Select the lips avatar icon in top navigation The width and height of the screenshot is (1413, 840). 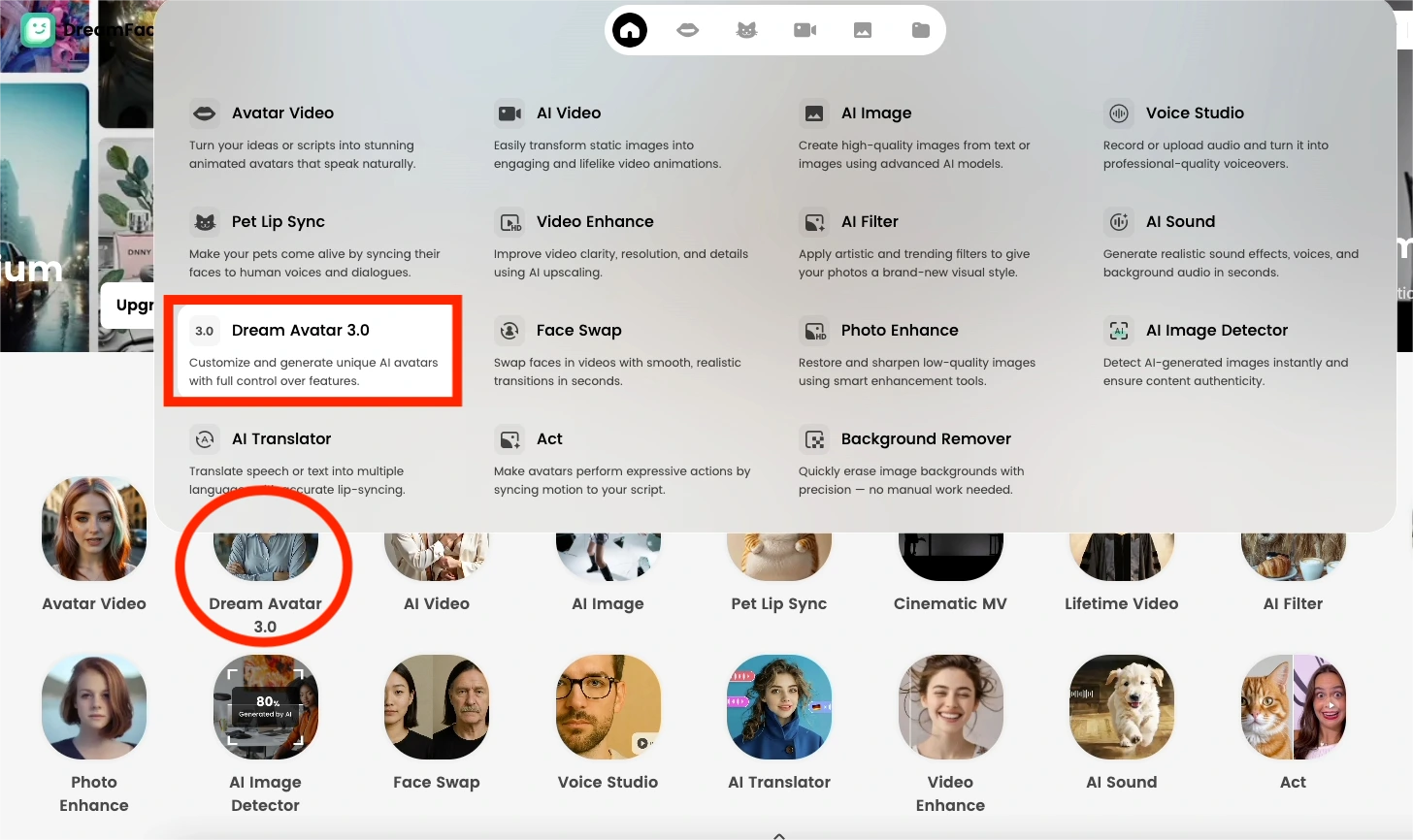[687, 30]
